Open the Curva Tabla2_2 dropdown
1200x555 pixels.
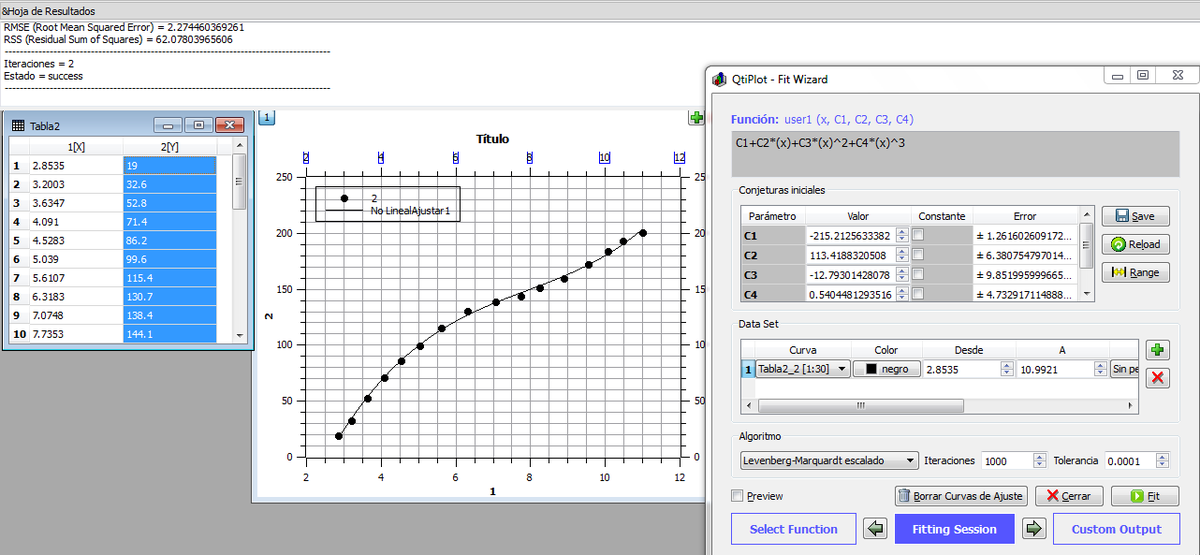[803, 369]
